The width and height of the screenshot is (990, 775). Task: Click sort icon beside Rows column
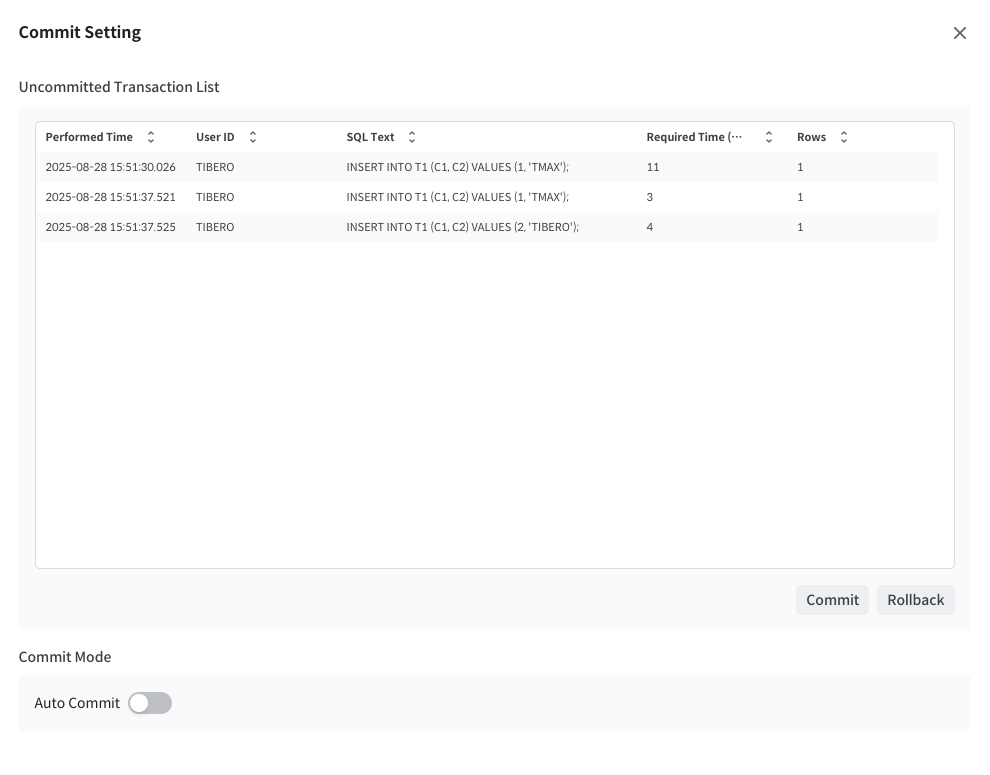[x=844, y=137]
